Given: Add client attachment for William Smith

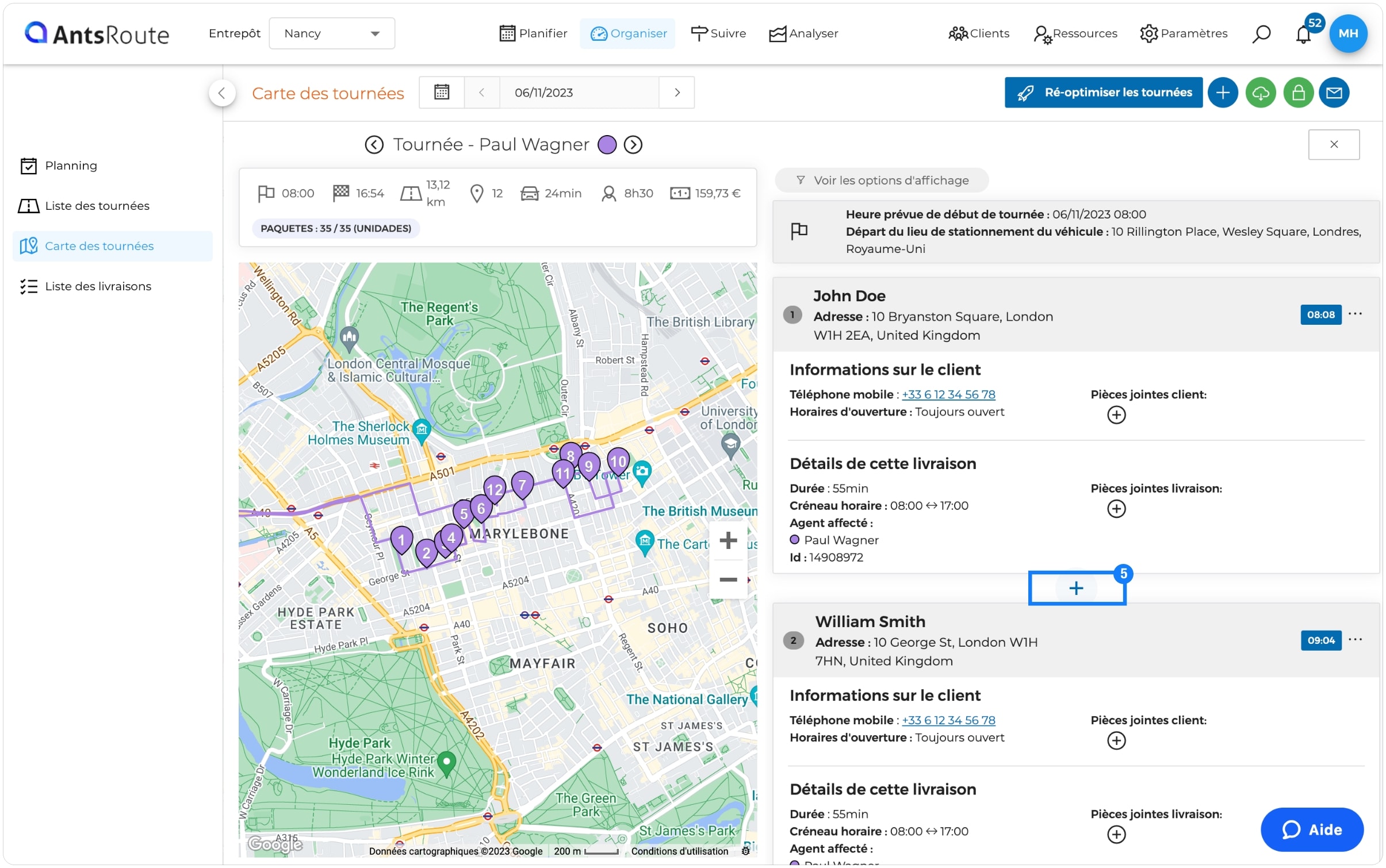Looking at the screenshot, I should (x=1116, y=740).
